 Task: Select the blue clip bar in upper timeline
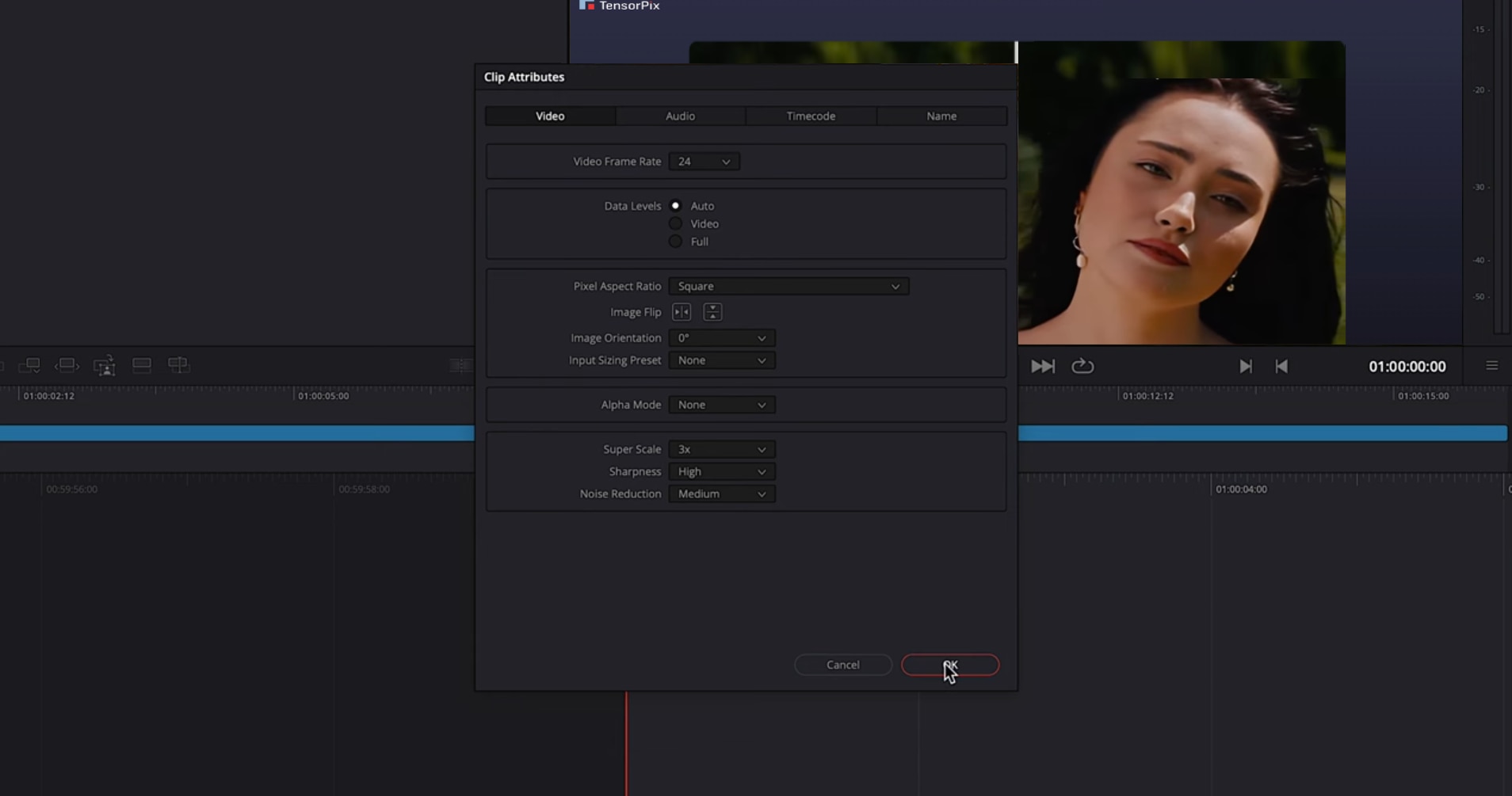236,432
